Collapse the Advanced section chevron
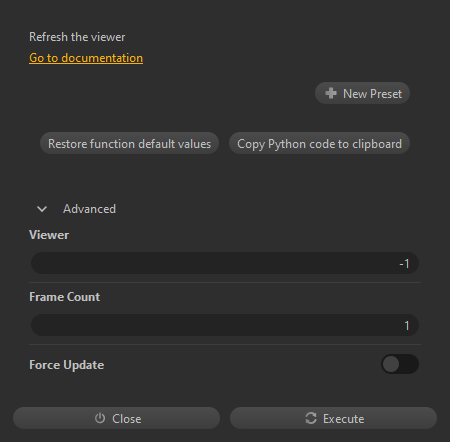450x442 pixels. (42, 209)
